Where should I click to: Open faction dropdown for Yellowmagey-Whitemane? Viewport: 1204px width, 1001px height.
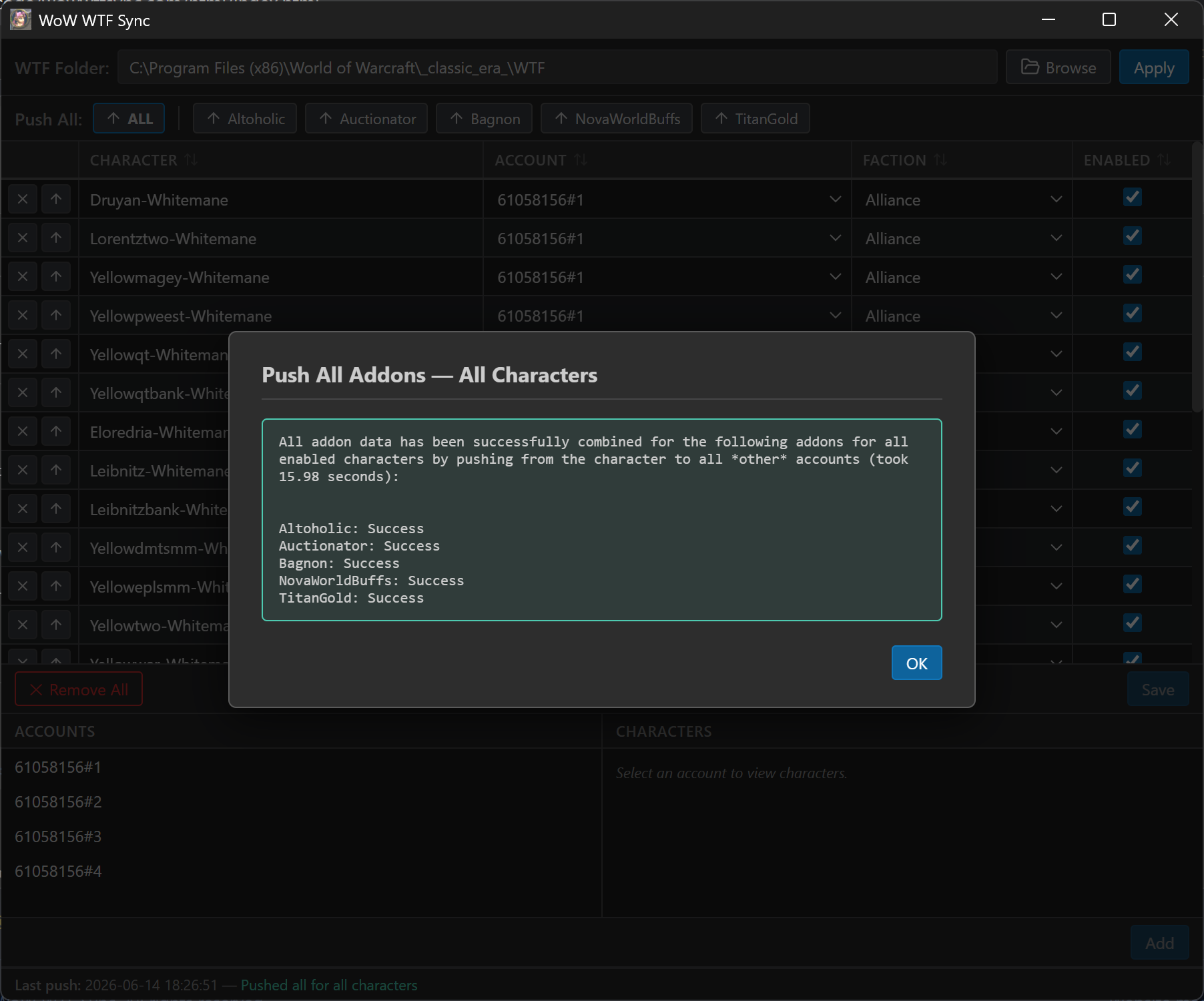pyautogui.click(x=962, y=277)
